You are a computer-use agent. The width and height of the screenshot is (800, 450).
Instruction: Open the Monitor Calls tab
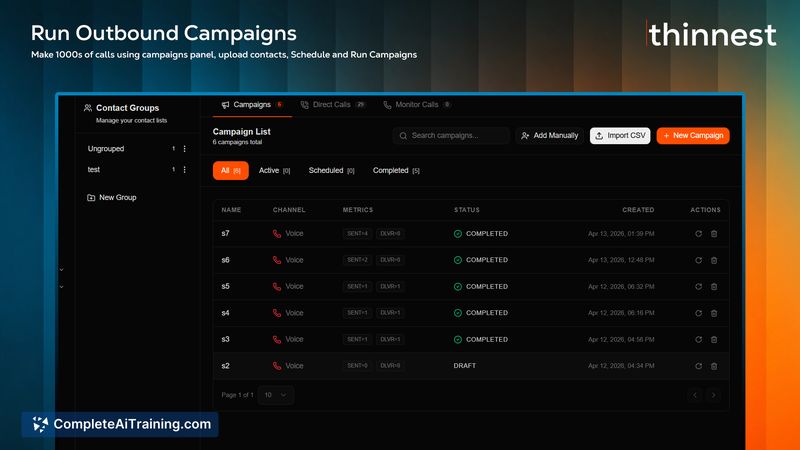(417, 105)
